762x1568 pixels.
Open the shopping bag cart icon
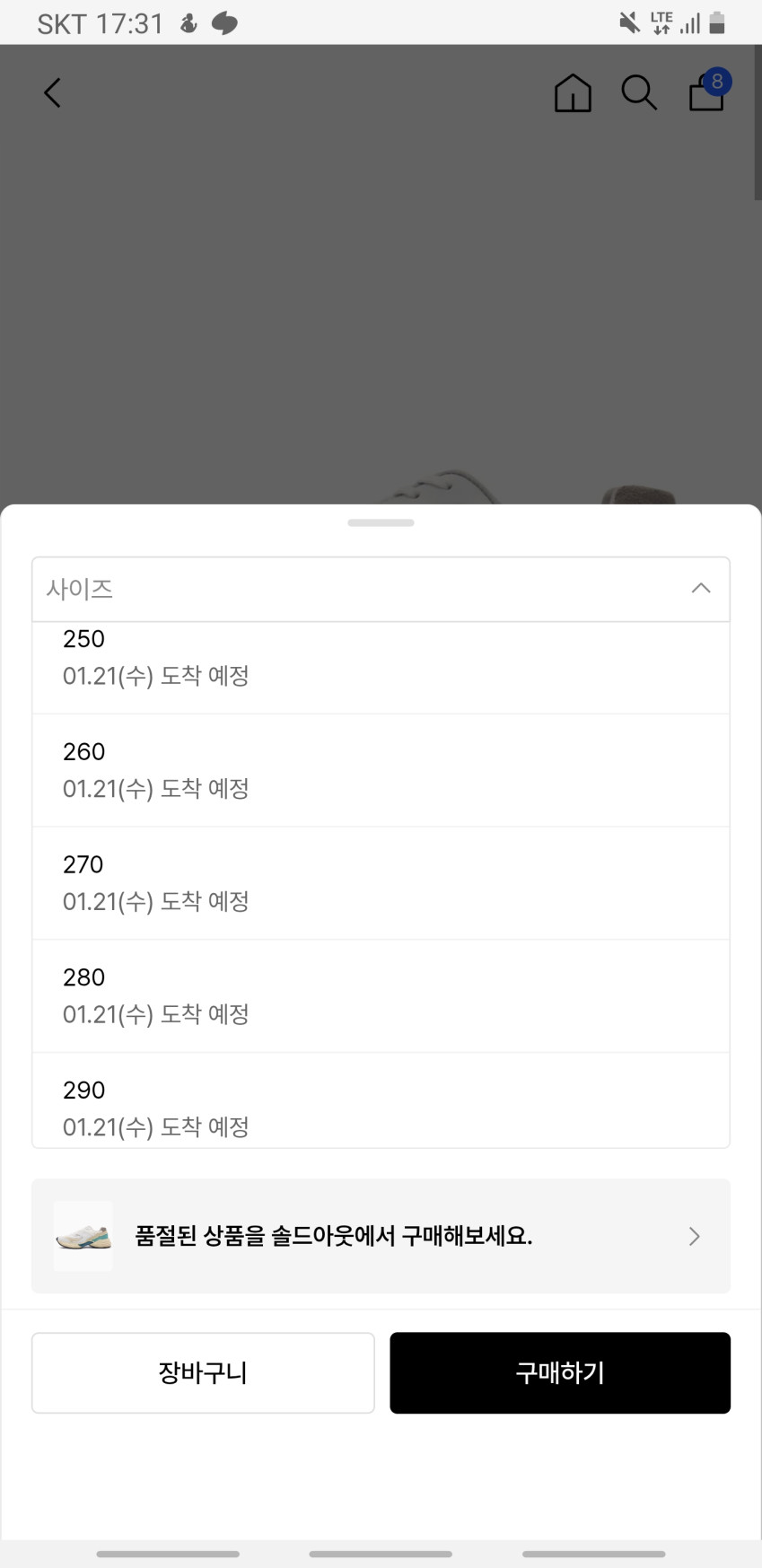705,95
